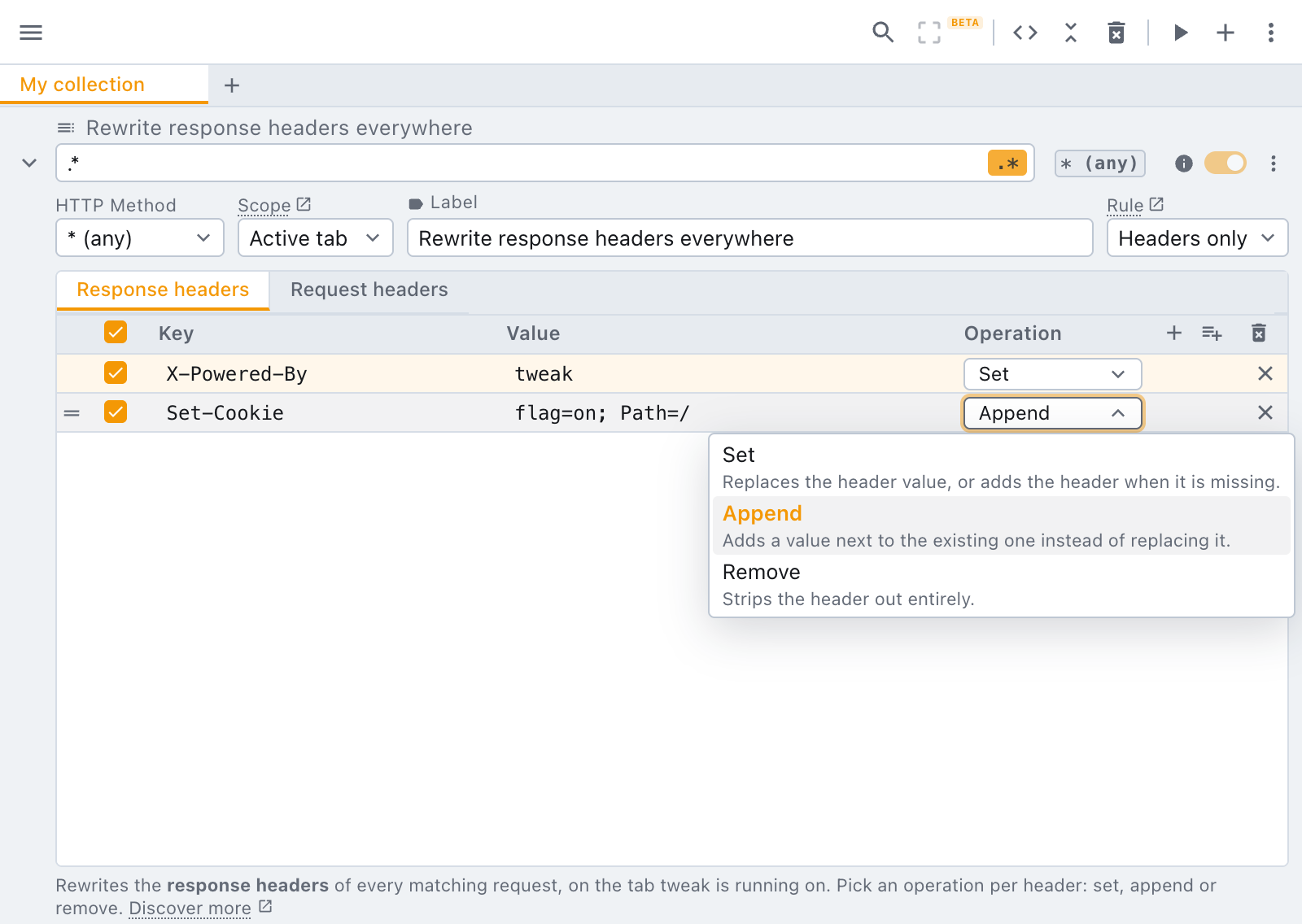The width and height of the screenshot is (1302, 924).
Task: Remove the X-Powered-By header row
Action: pos(1265,373)
